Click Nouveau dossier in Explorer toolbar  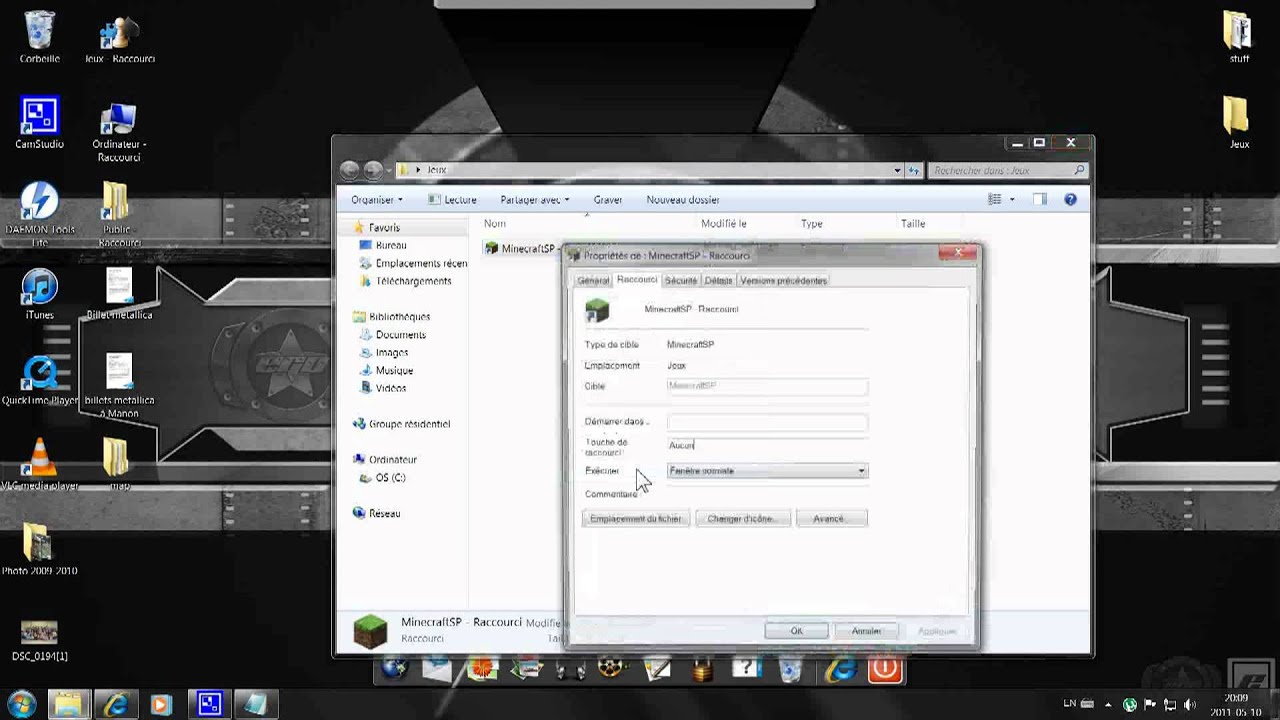click(x=683, y=200)
